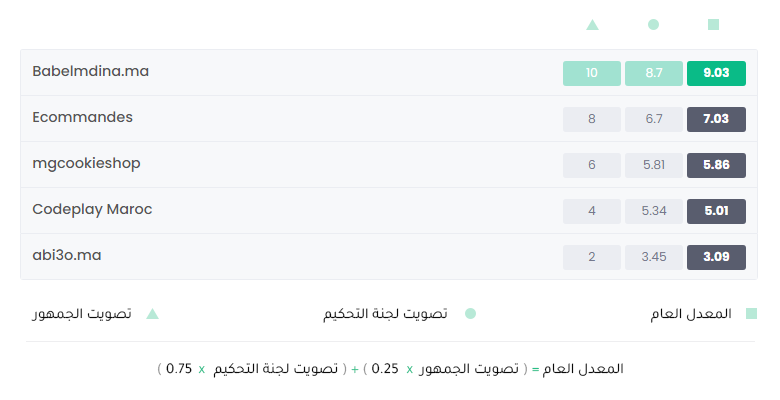Select the mgcookieshop row name
Viewport: 780px width, 400px height.
[87, 164]
